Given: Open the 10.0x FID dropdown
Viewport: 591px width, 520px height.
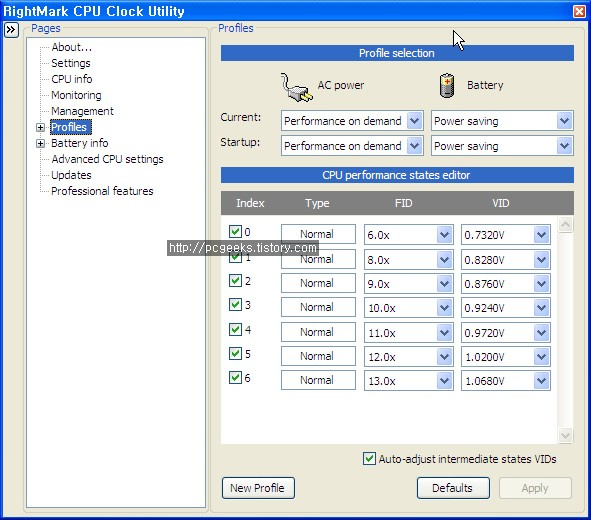Looking at the screenshot, I should [445, 308].
